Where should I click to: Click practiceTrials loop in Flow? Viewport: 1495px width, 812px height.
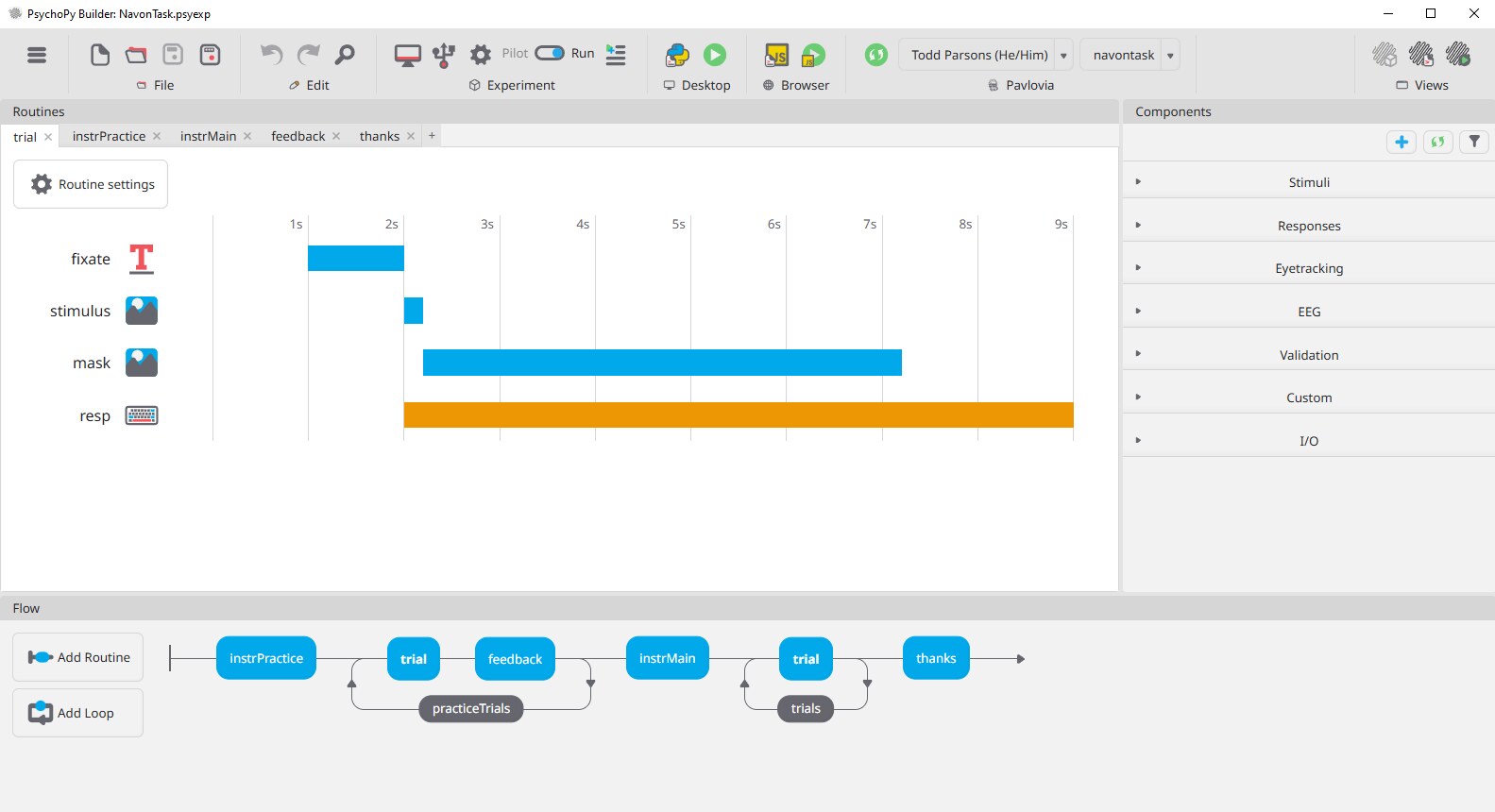470,708
